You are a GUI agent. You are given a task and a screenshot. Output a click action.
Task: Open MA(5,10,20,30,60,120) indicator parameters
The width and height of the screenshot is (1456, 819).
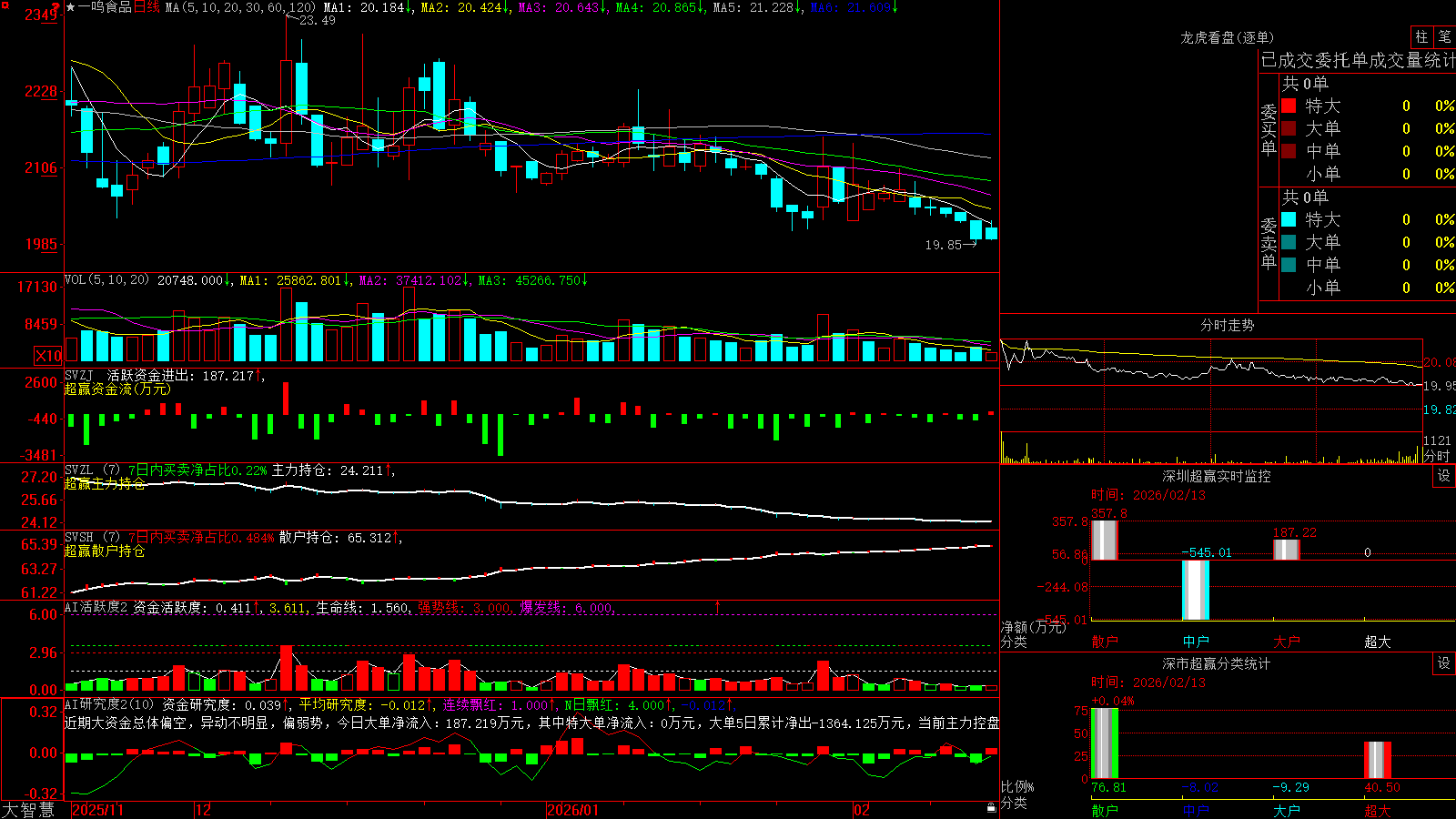(x=240, y=7)
